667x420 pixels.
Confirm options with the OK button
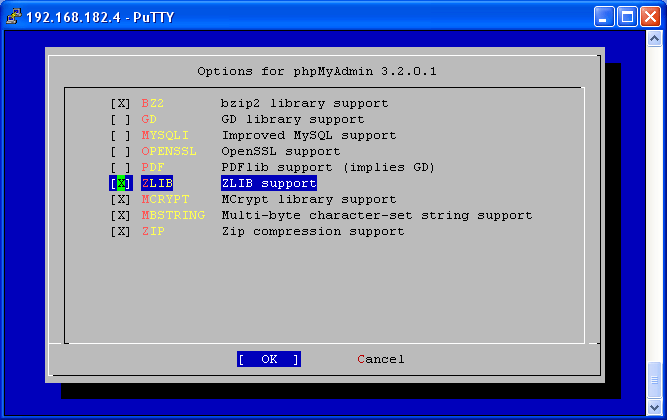pos(269,359)
